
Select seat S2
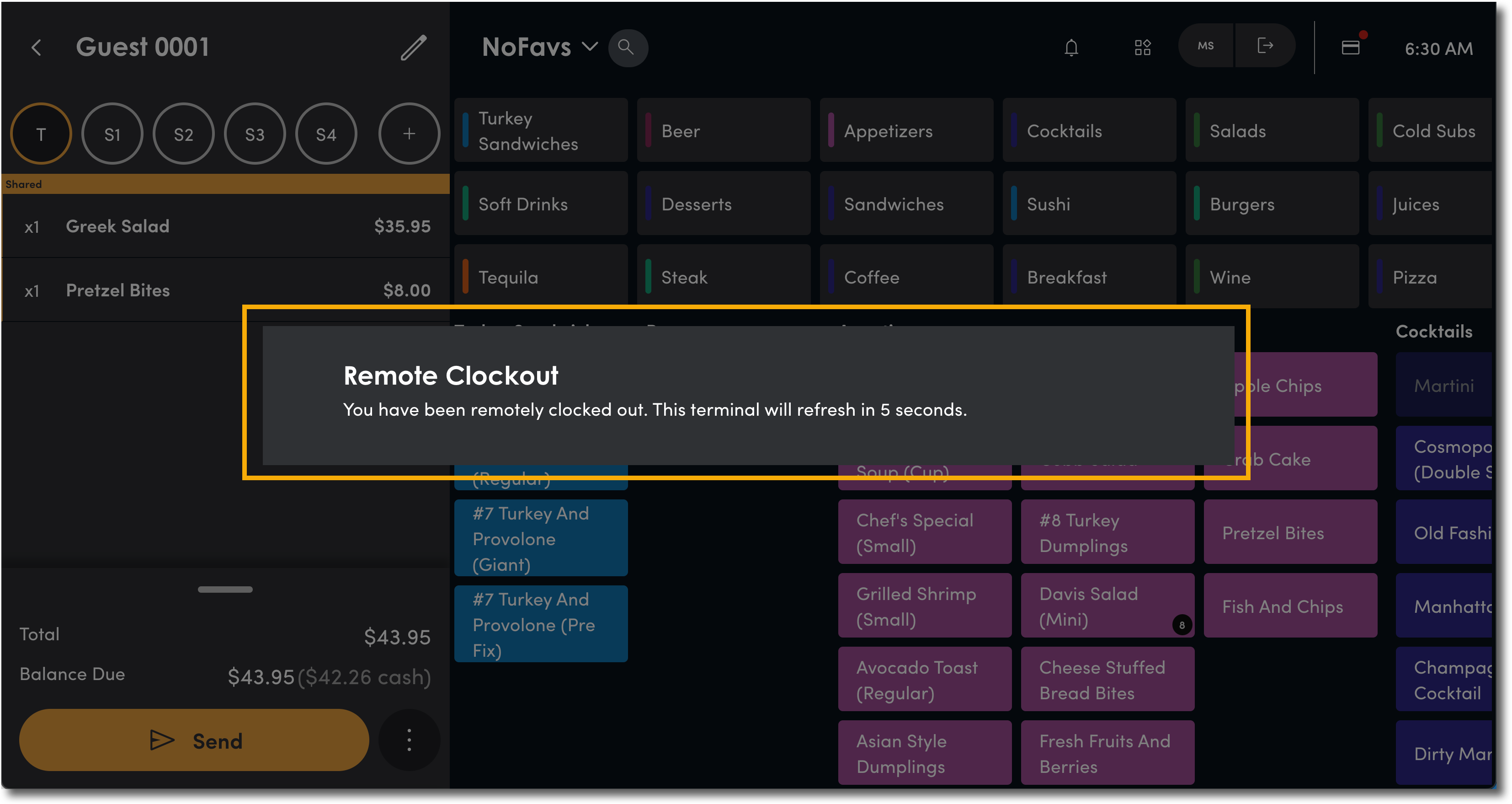pyautogui.click(x=184, y=134)
